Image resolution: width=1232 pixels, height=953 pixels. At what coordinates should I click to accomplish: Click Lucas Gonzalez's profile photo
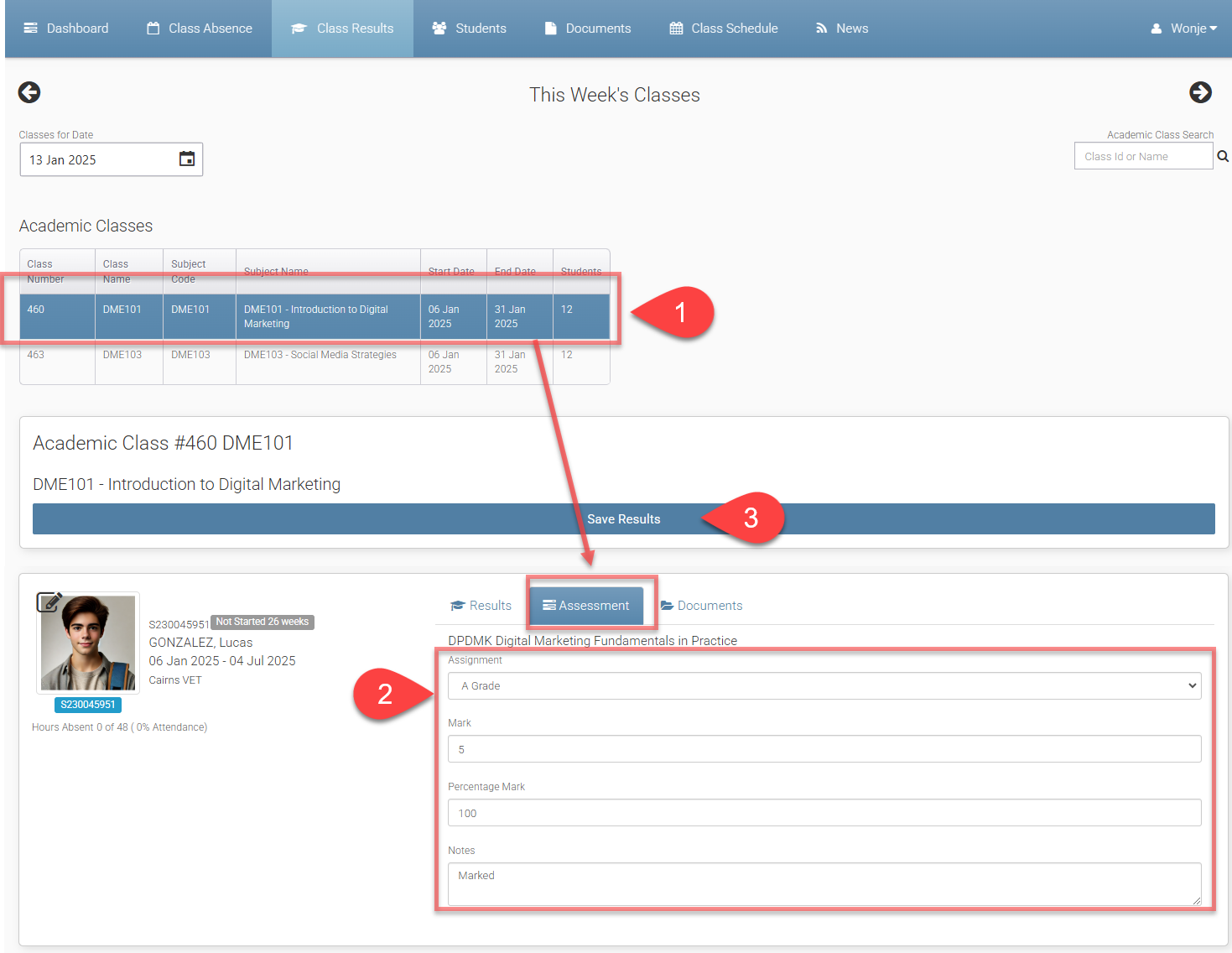(88, 643)
